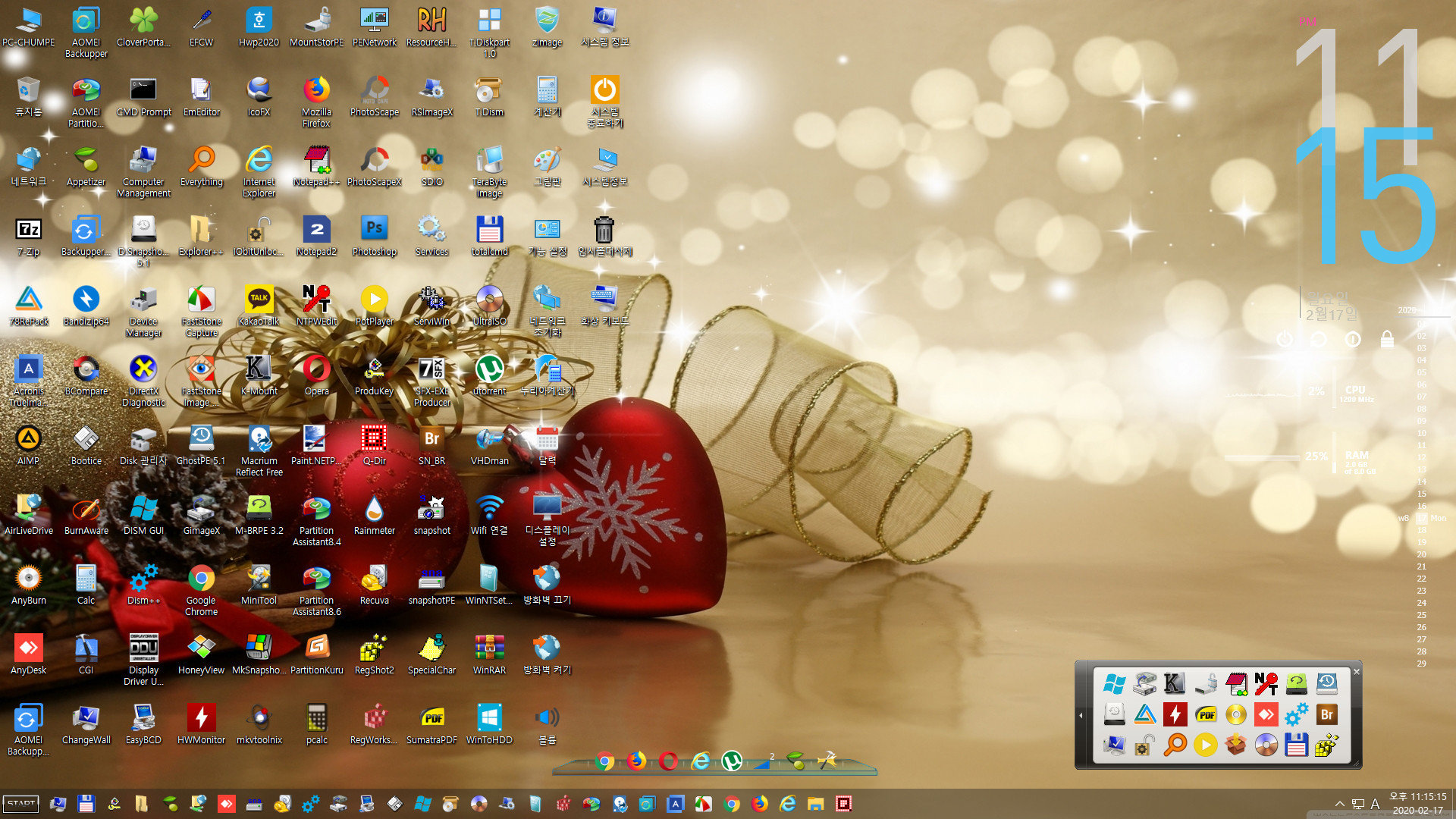Viewport: 1456px width, 819px height.
Task: Select the Everything search desktop icon
Action: tap(201, 166)
